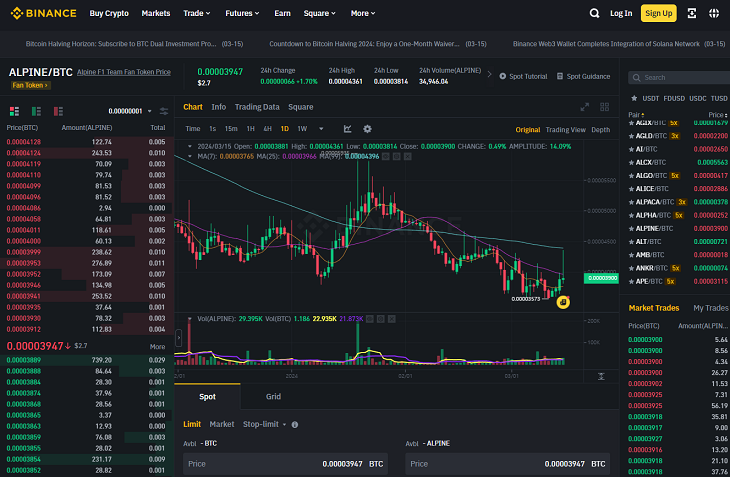Open order book settings sliders icon
This screenshot has height=477, width=730.
coord(164,111)
